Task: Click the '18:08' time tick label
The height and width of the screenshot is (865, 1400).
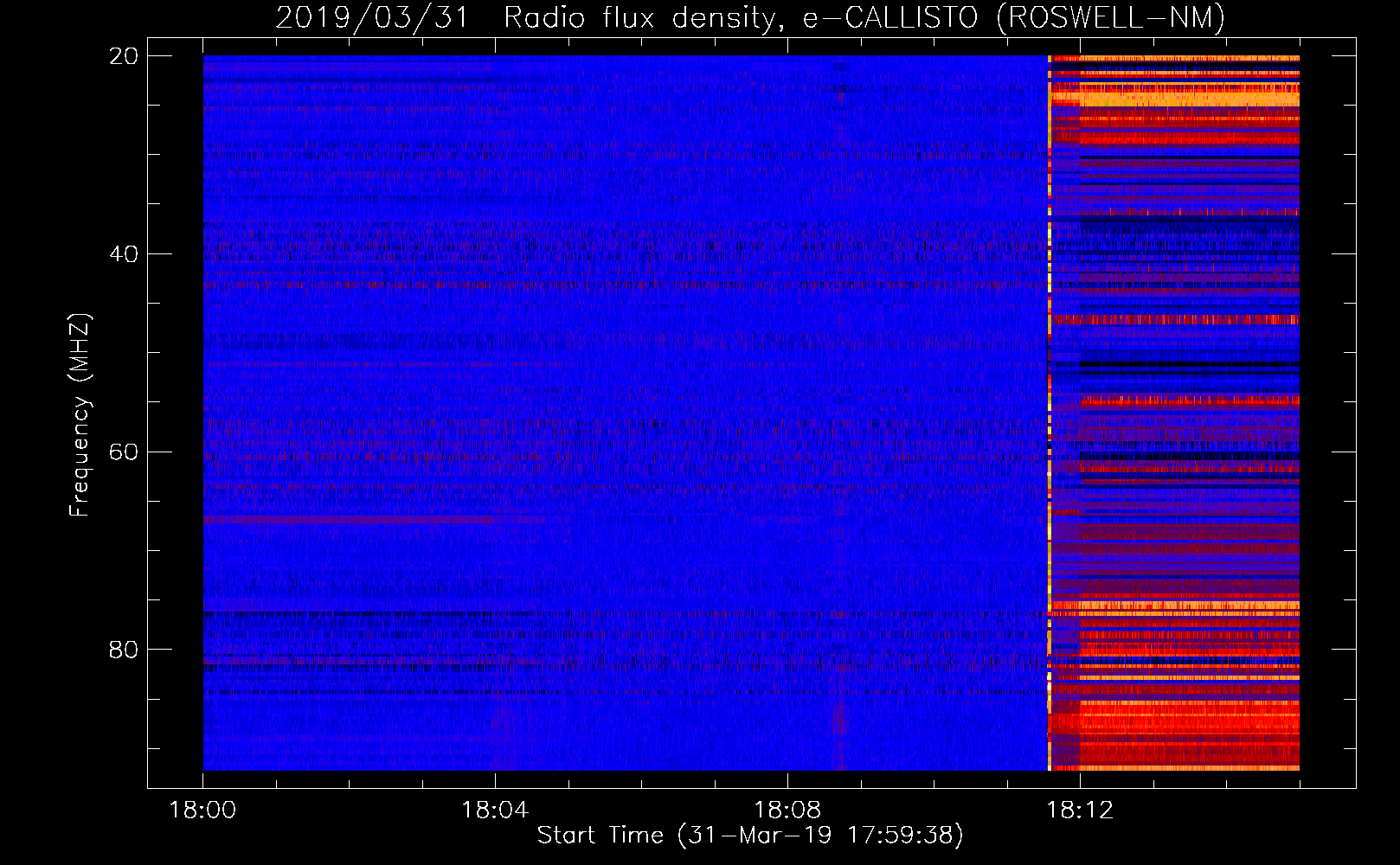Action: pos(787,811)
